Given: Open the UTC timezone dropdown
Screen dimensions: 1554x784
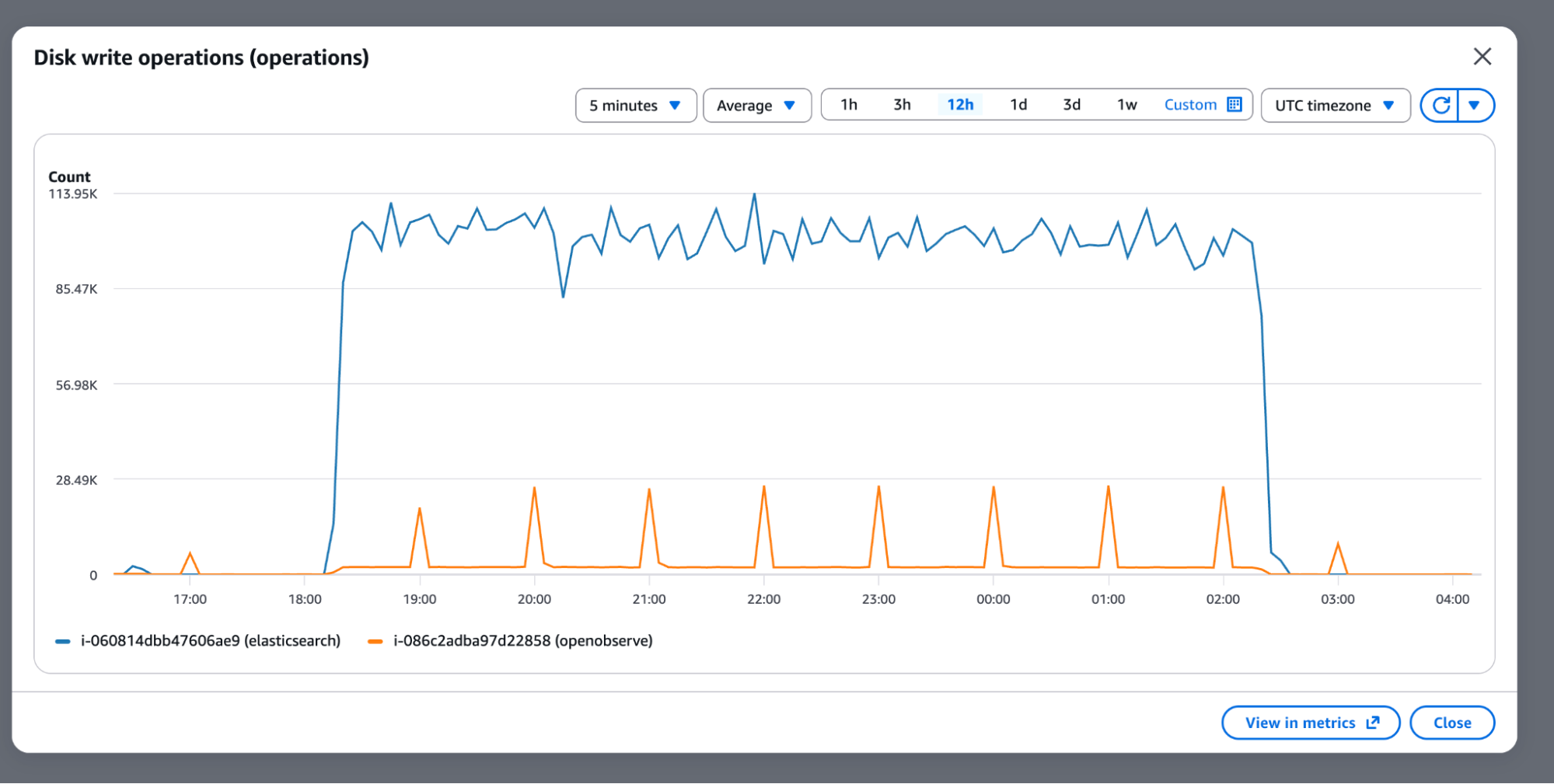Looking at the screenshot, I should [x=1336, y=106].
